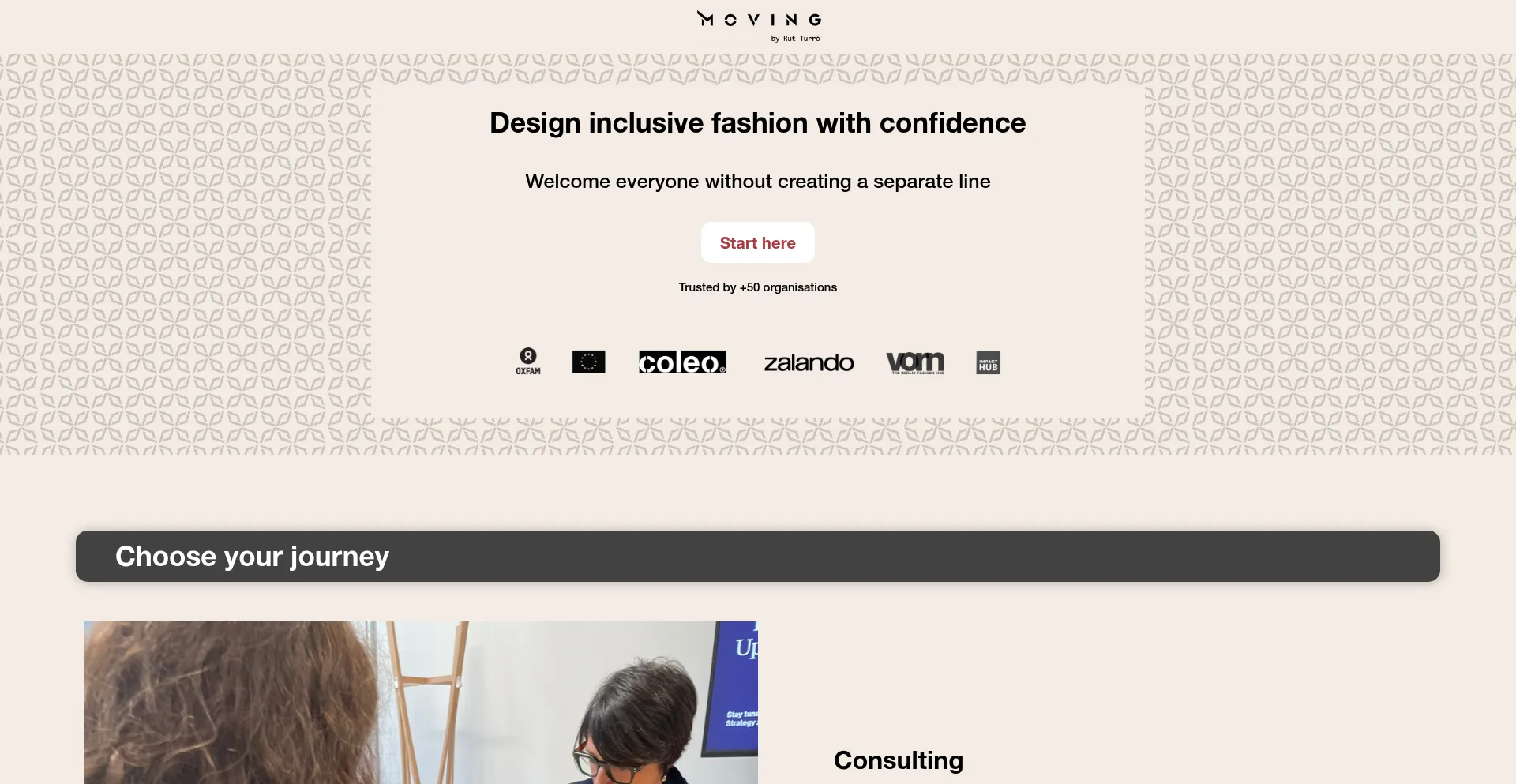Open the consulting session photo
This screenshot has width=1516, height=784.
tap(421, 703)
